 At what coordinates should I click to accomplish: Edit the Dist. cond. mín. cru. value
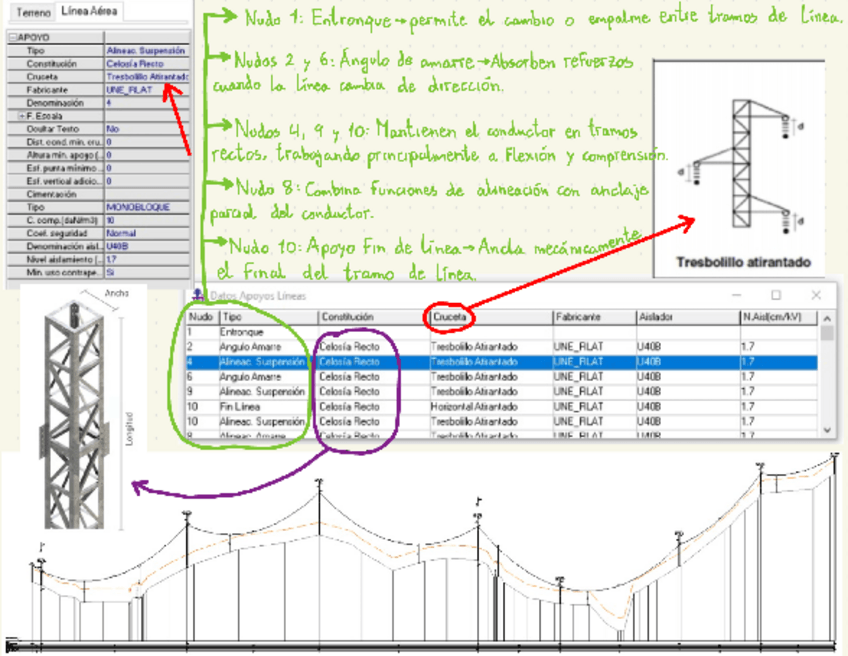(147, 142)
